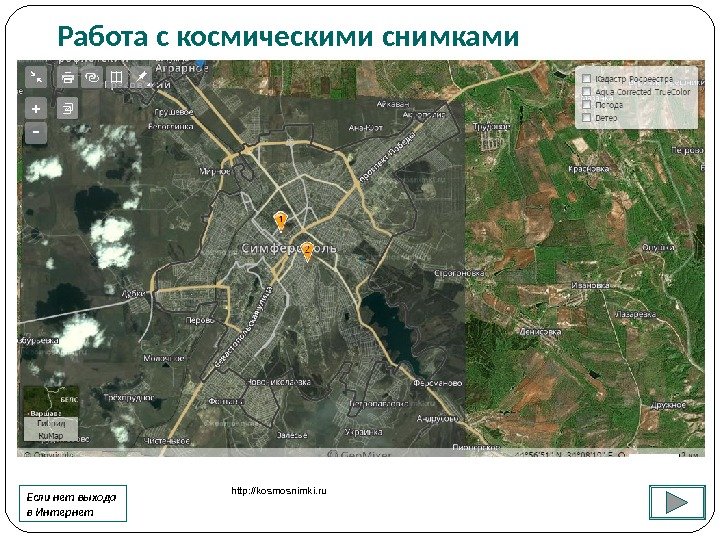Click the map coordinates readout in status bar

coord(564,455)
